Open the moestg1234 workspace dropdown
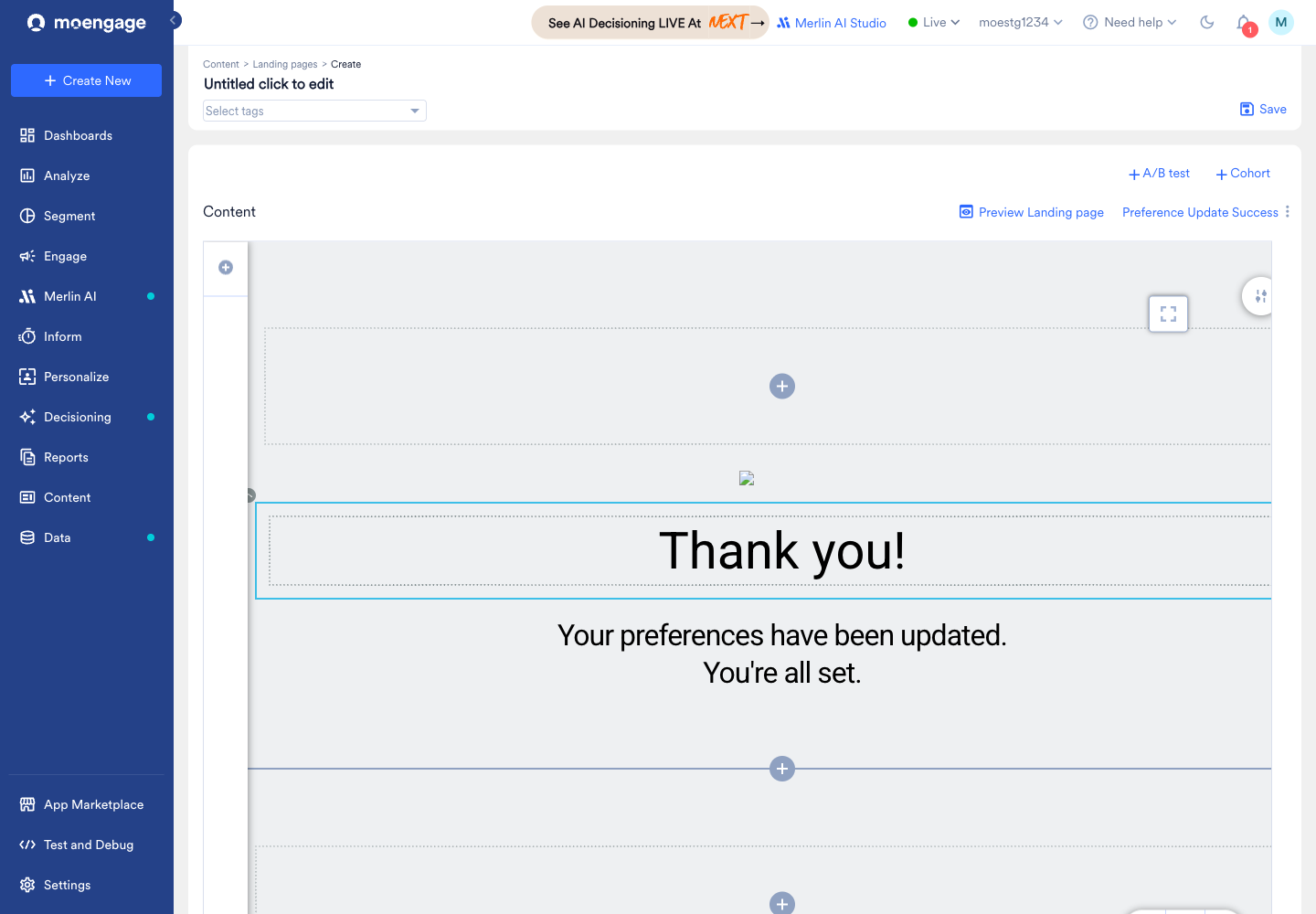 coord(1021,22)
